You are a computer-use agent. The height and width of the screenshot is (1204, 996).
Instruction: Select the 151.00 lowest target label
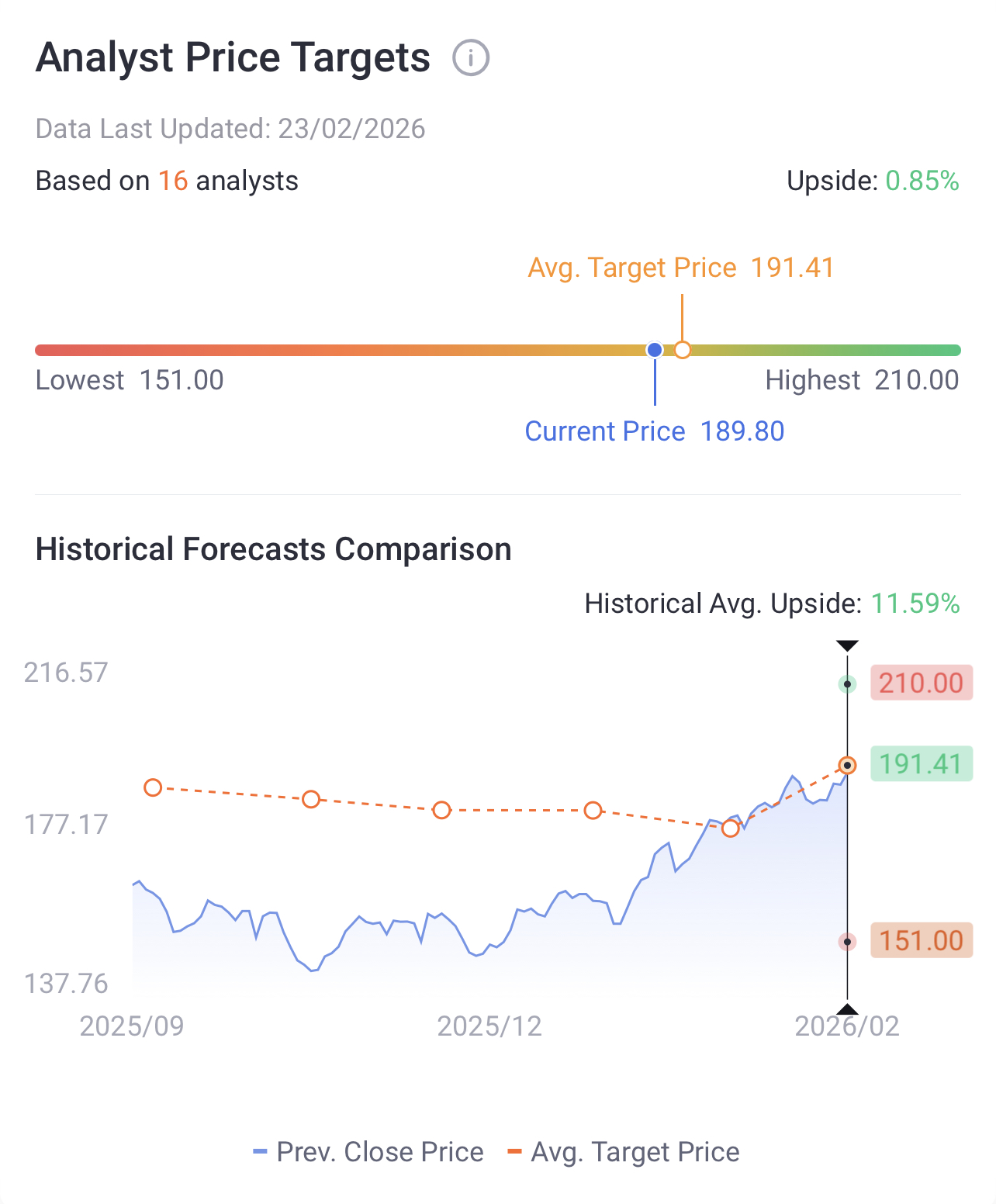pos(922,940)
